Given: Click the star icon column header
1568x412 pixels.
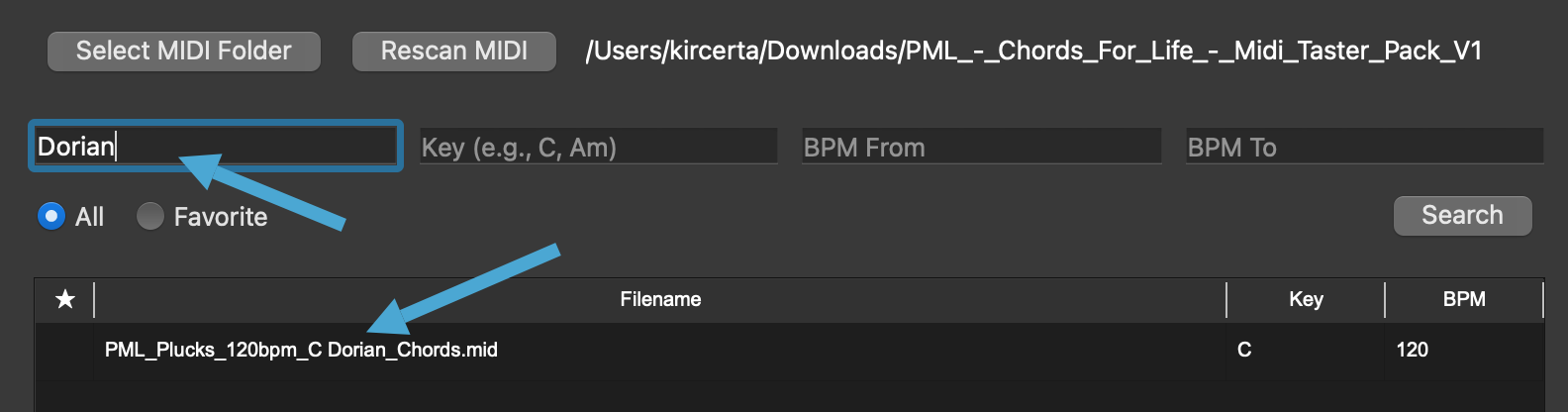Looking at the screenshot, I should (65, 299).
